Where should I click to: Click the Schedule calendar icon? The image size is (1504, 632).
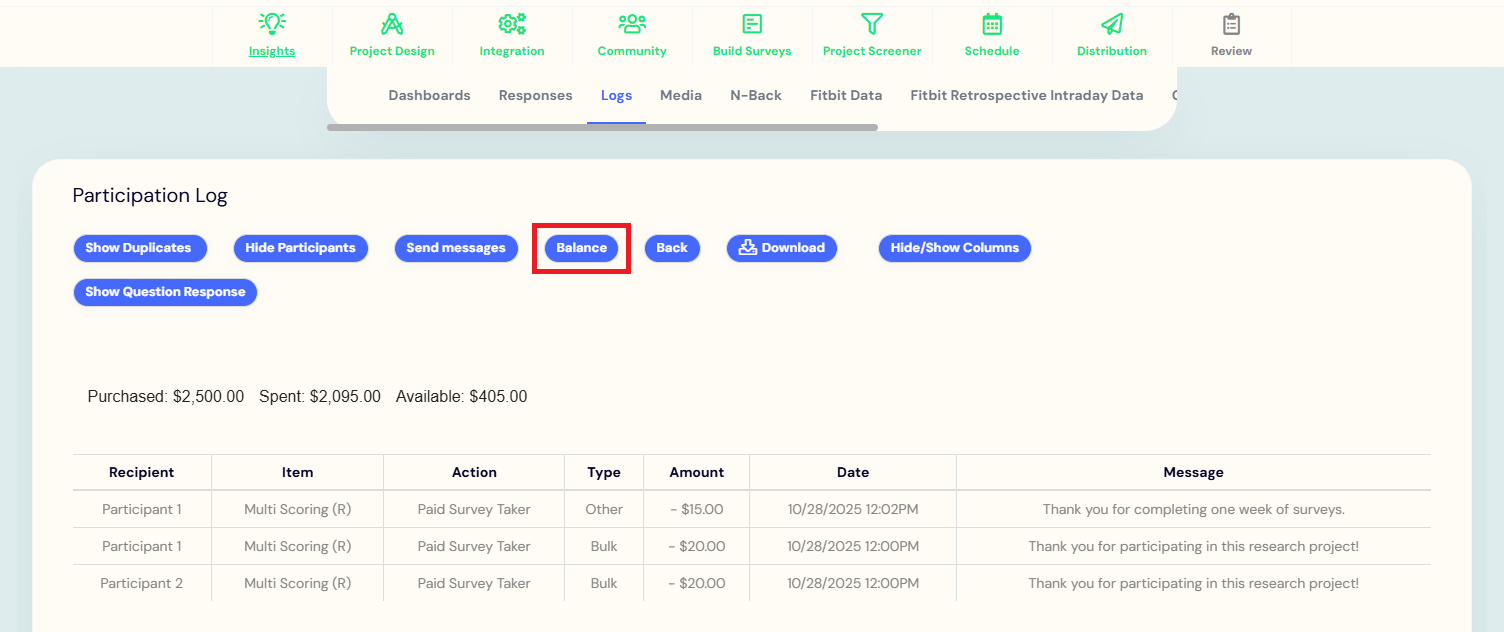(992, 24)
